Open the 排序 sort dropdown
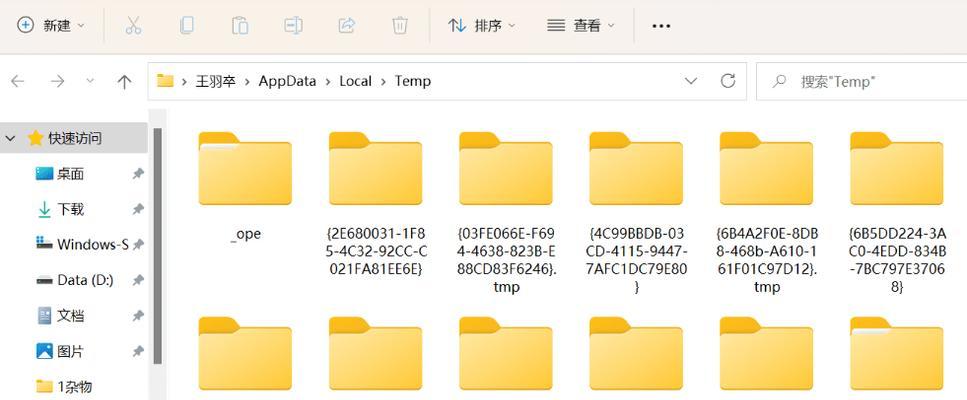This screenshot has width=967, height=400. click(482, 26)
